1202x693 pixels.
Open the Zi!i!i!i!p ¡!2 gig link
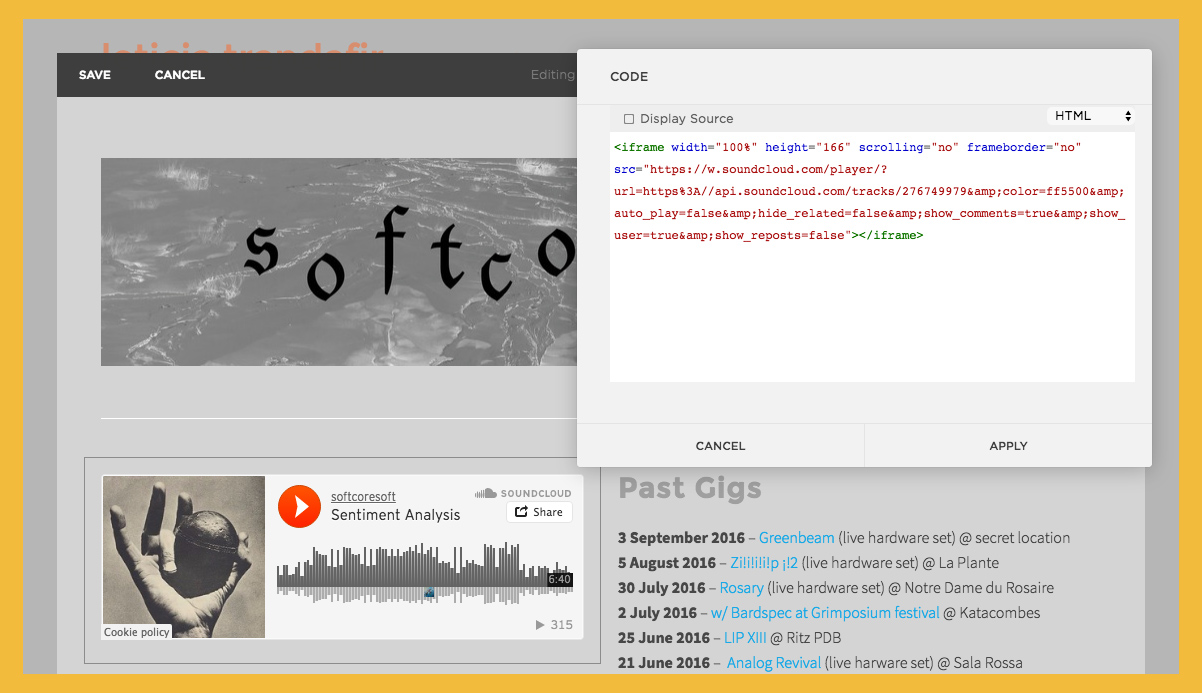764,563
